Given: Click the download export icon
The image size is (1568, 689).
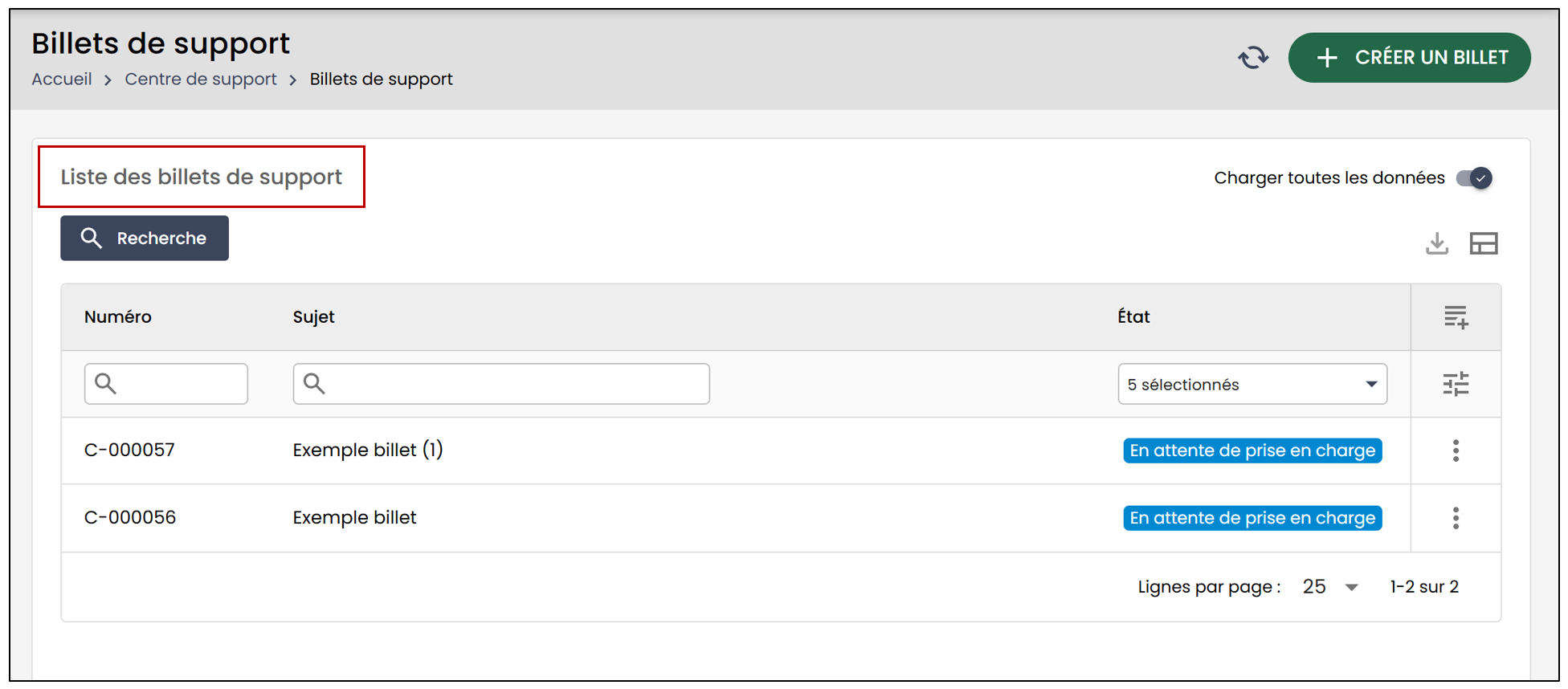Looking at the screenshot, I should pyautogui.click(x=1437, y=243).
